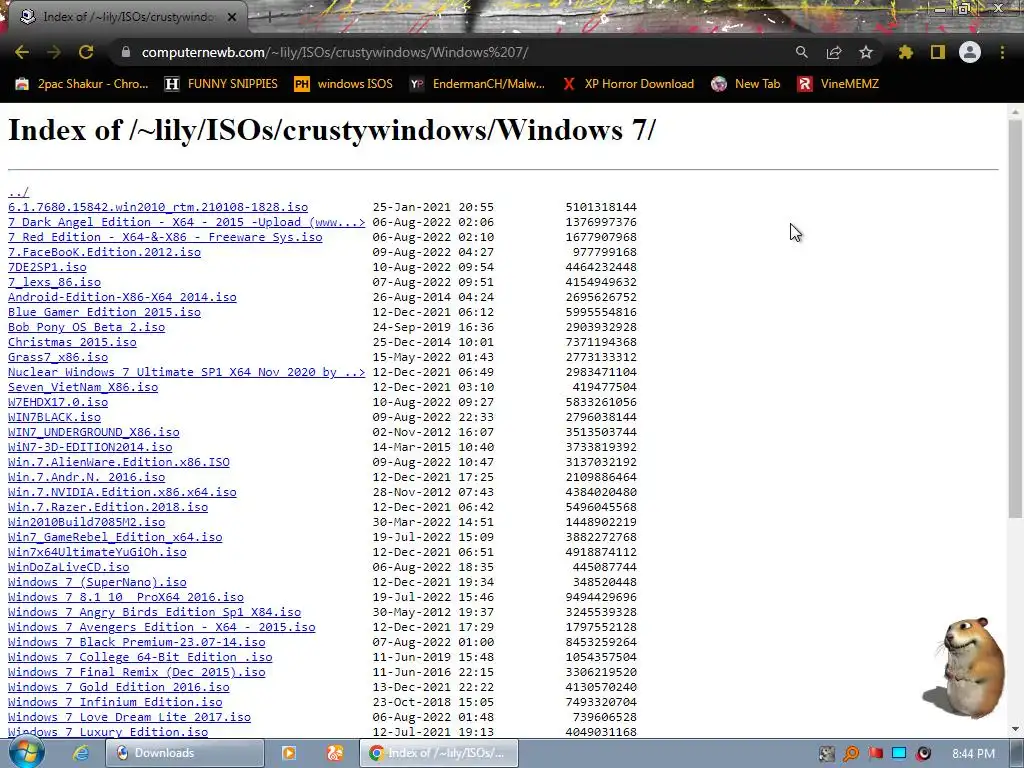Download Win.7.NVIDIA.Edition.x86.x64.iso
1024x768 pixels.
[x=122, y=492]
